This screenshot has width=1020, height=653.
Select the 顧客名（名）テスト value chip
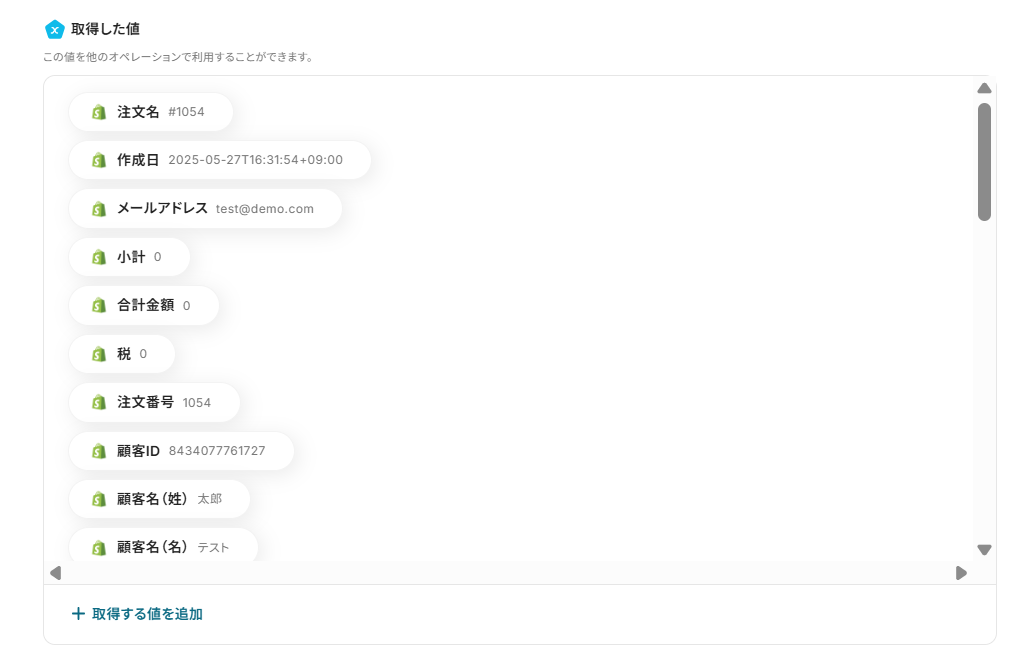pos(163,545)
